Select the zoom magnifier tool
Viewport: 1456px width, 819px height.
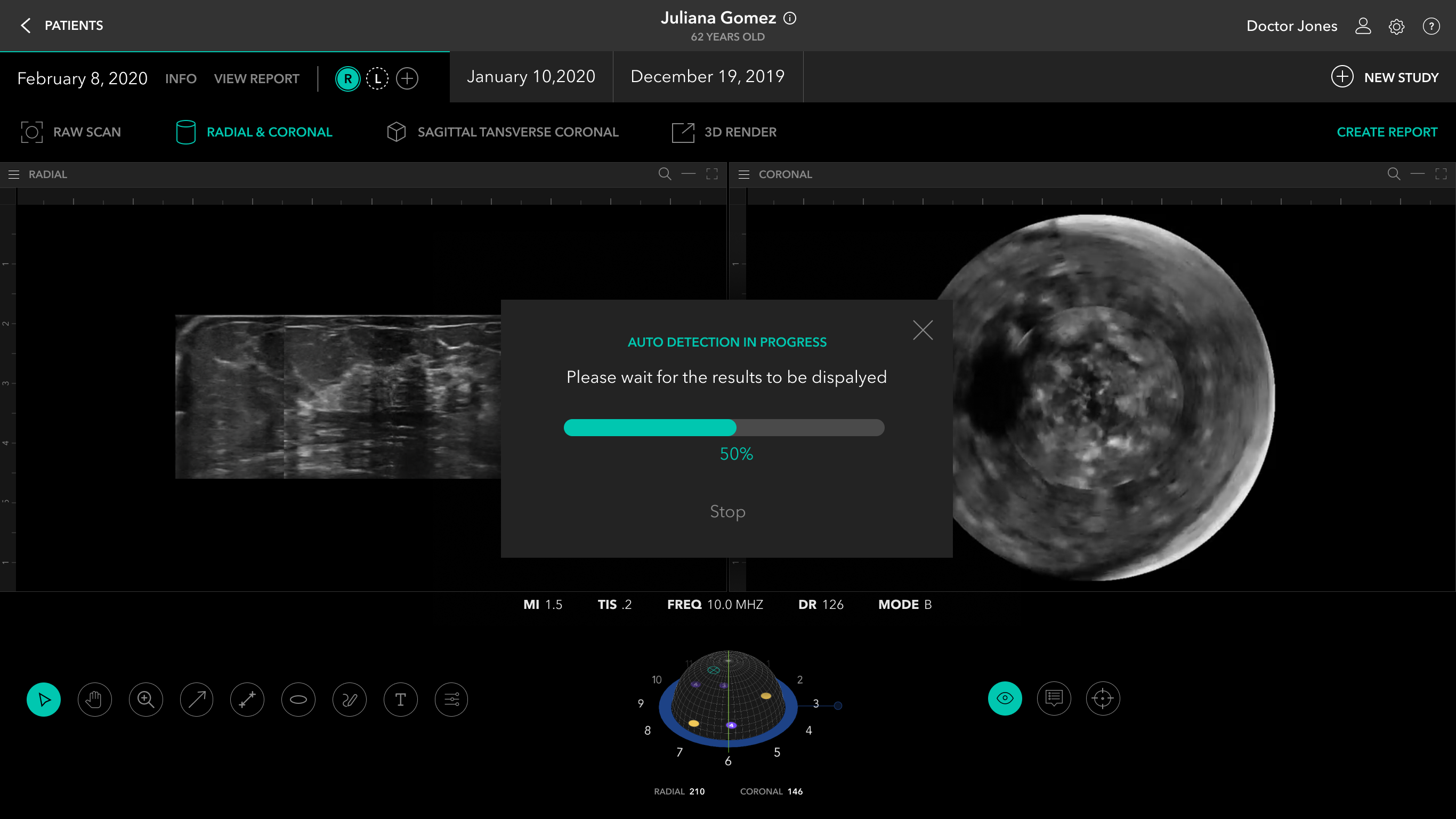tap(146, 700)
